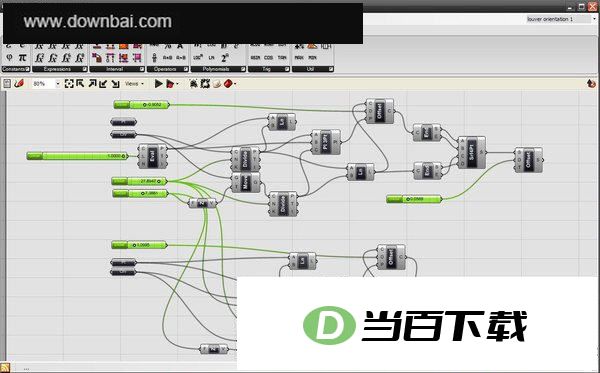
Task: Click the 27.8947 number slider
Action: tap(139, 181)
